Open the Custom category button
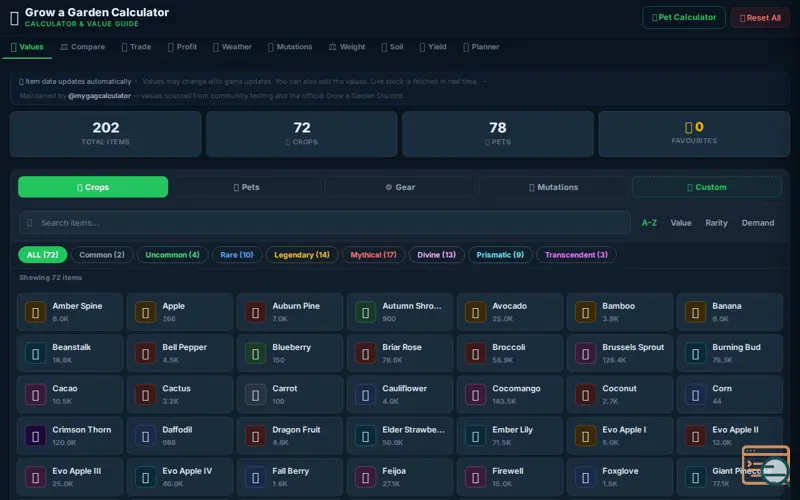This screenshot has width=800, height=500. pos(707,187)
